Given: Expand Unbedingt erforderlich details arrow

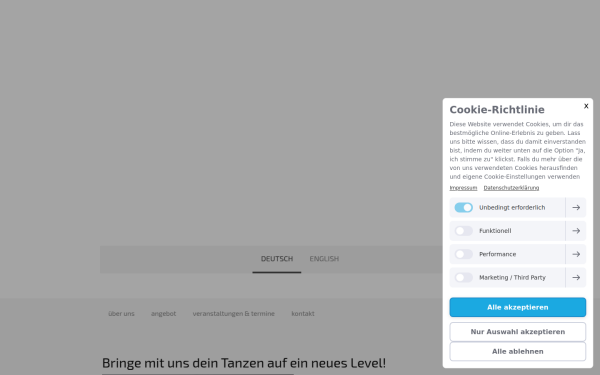Looking at the screenshot, I should [576, 207].
